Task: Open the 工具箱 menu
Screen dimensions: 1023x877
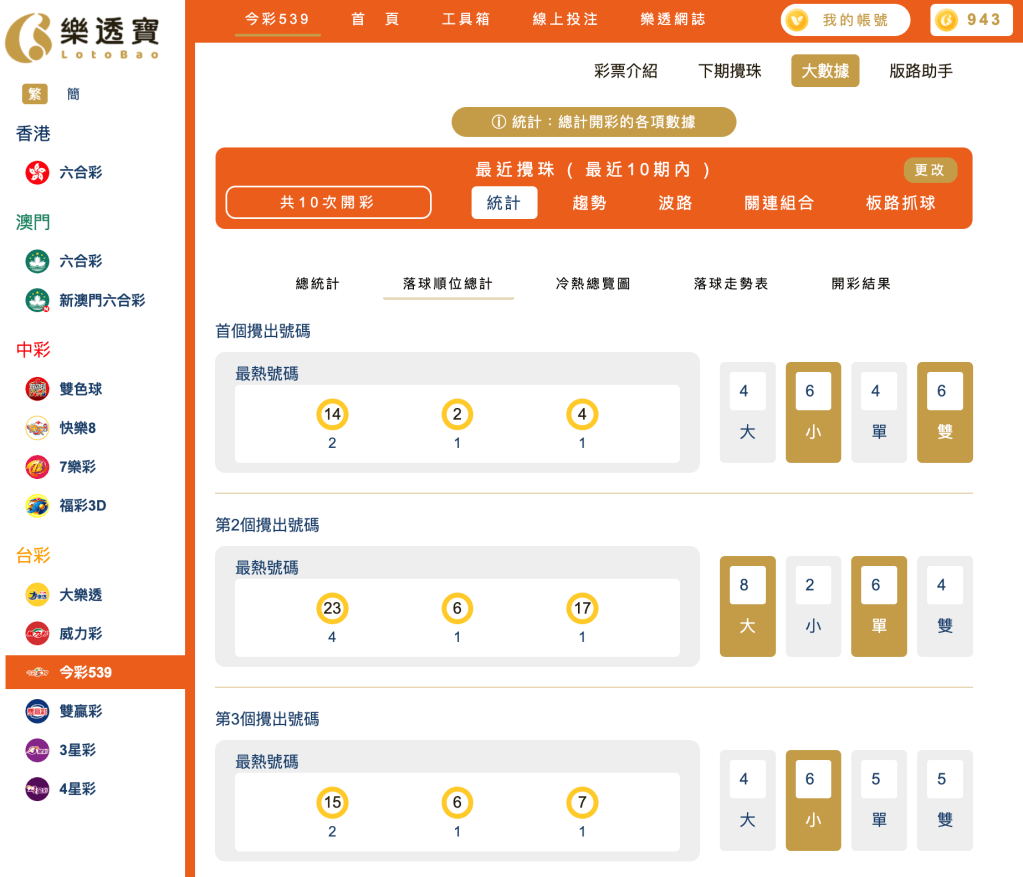Action: [x=464, y=18]
